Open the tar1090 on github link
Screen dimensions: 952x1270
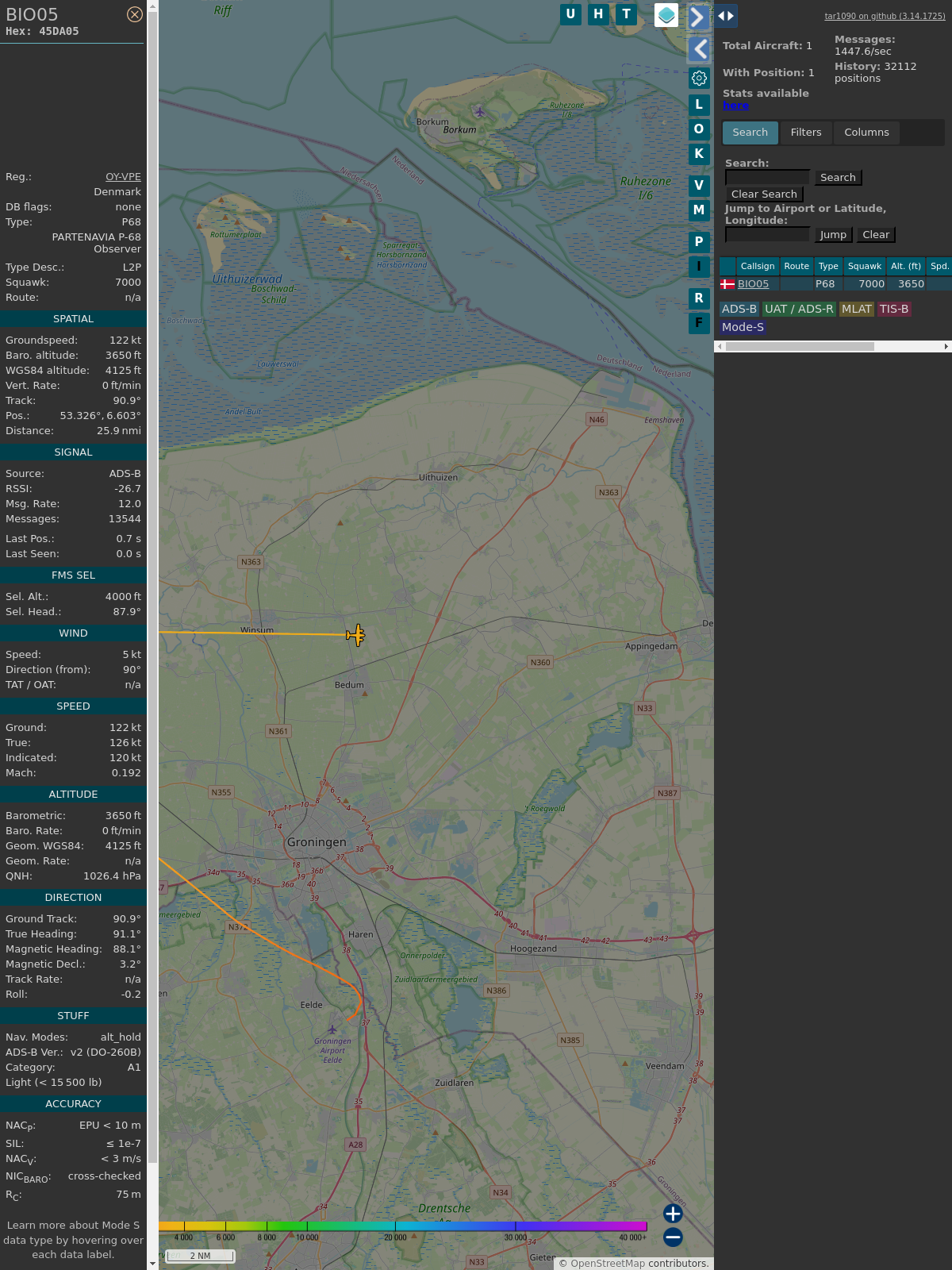point(885,16)
